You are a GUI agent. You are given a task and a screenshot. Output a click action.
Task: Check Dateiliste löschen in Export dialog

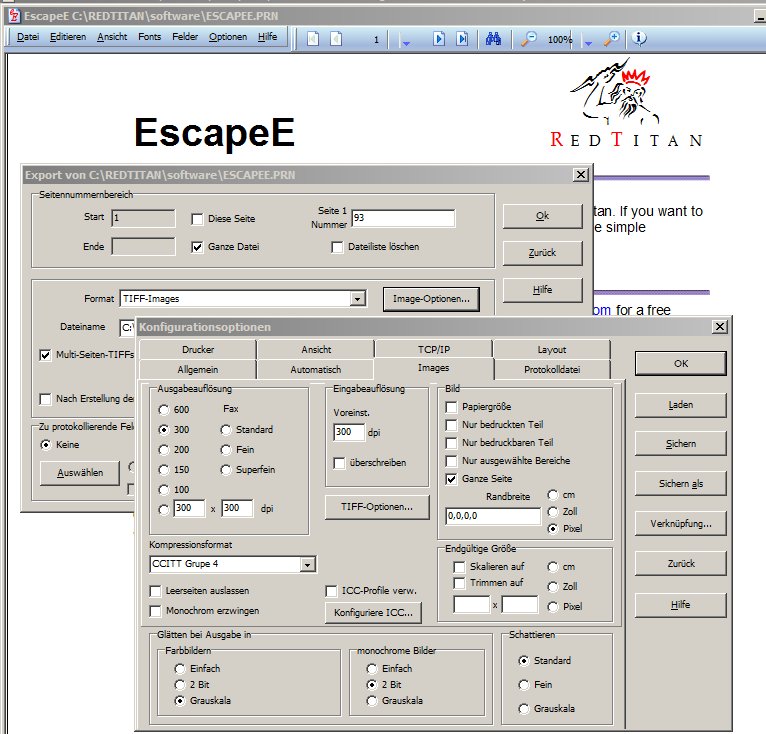(x=337, y=247)
